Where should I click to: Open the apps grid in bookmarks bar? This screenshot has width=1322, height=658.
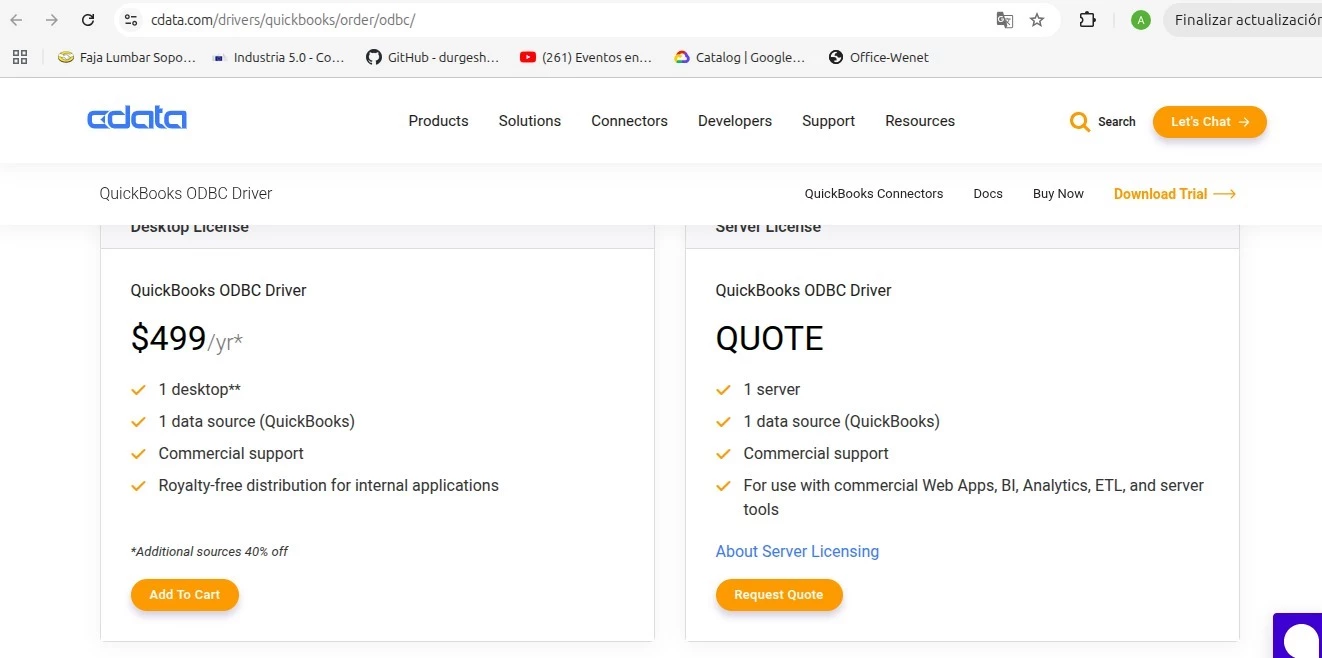coord(20,57)
